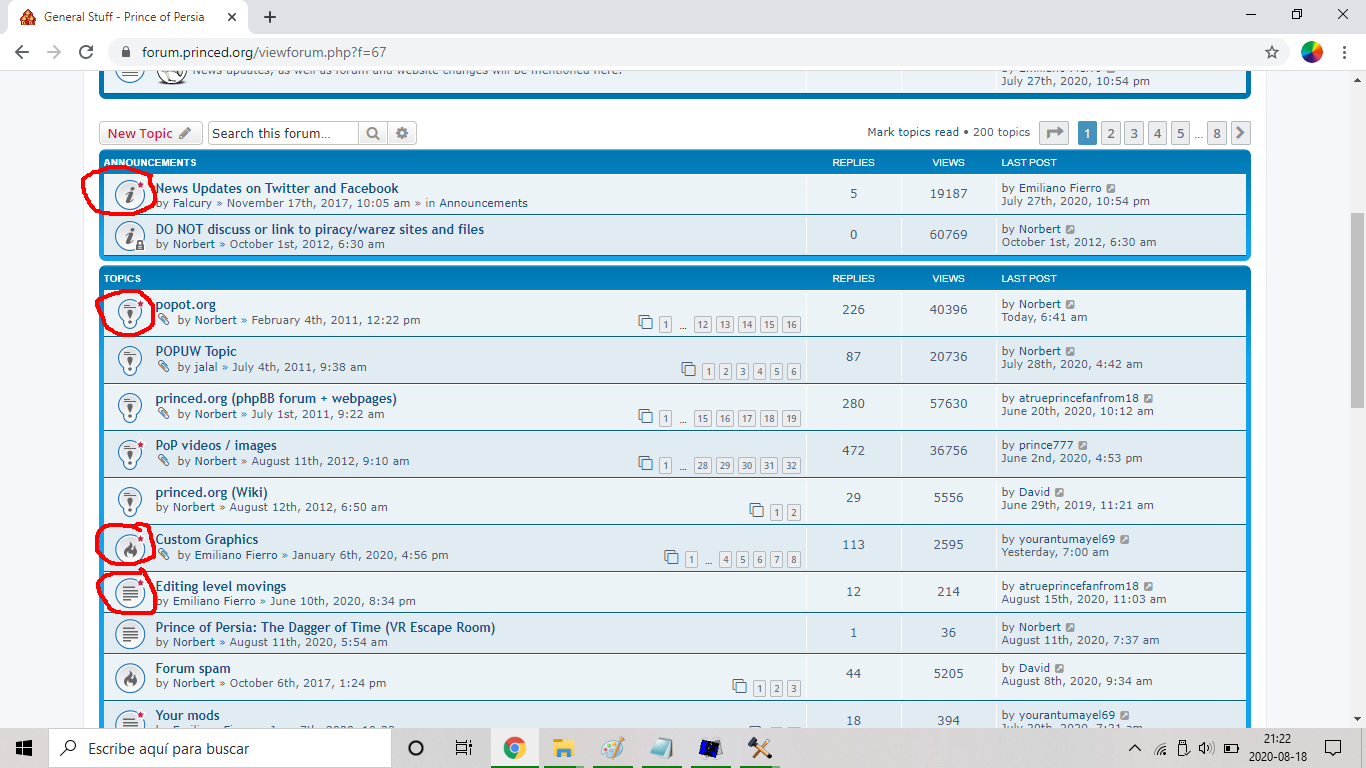Open page 8 of Custom Graphics
This screenshot has width=1366, height=768.
pos(793,560)
